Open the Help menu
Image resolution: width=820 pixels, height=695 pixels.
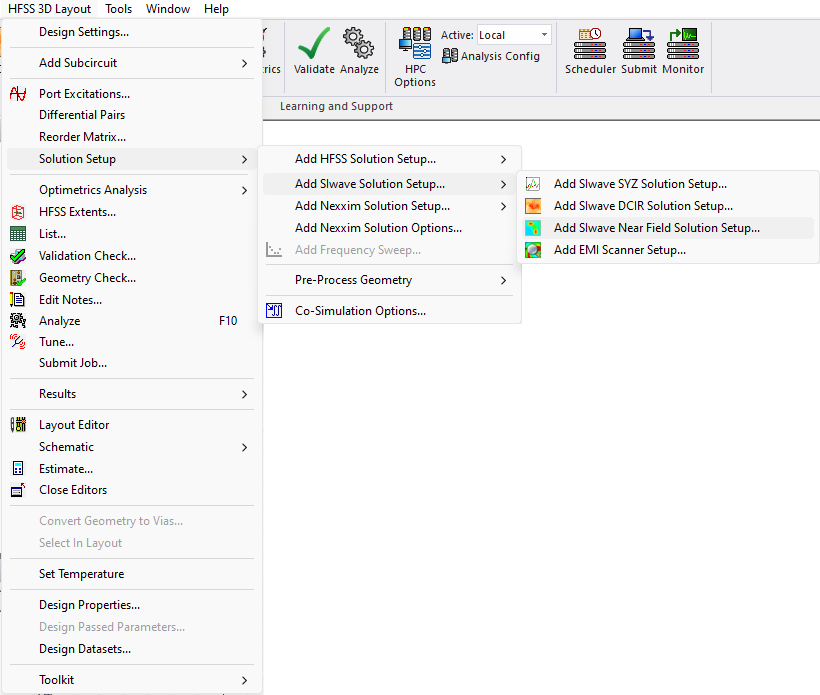click(x=216, y=8)
